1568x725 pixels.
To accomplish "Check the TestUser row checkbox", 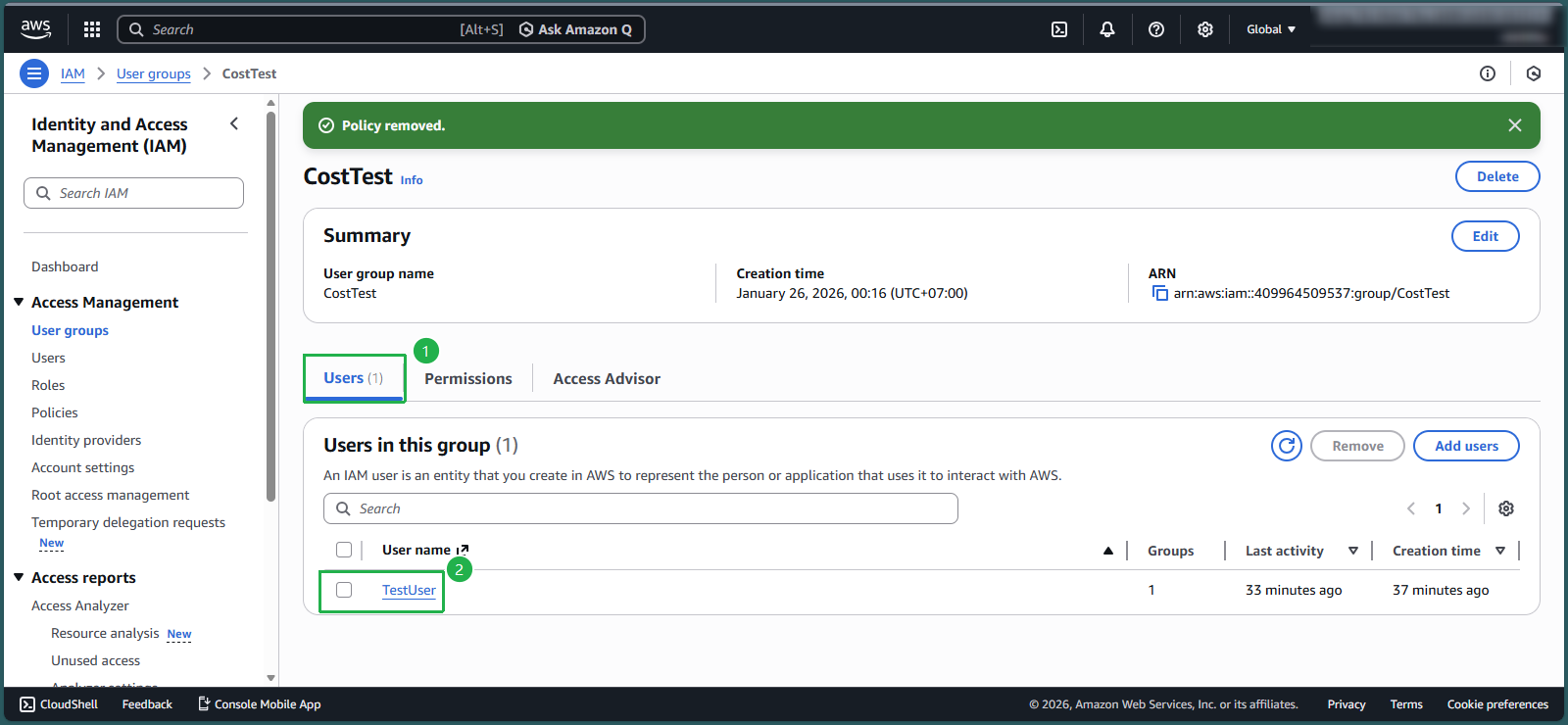I will click(x=344, y=590).
